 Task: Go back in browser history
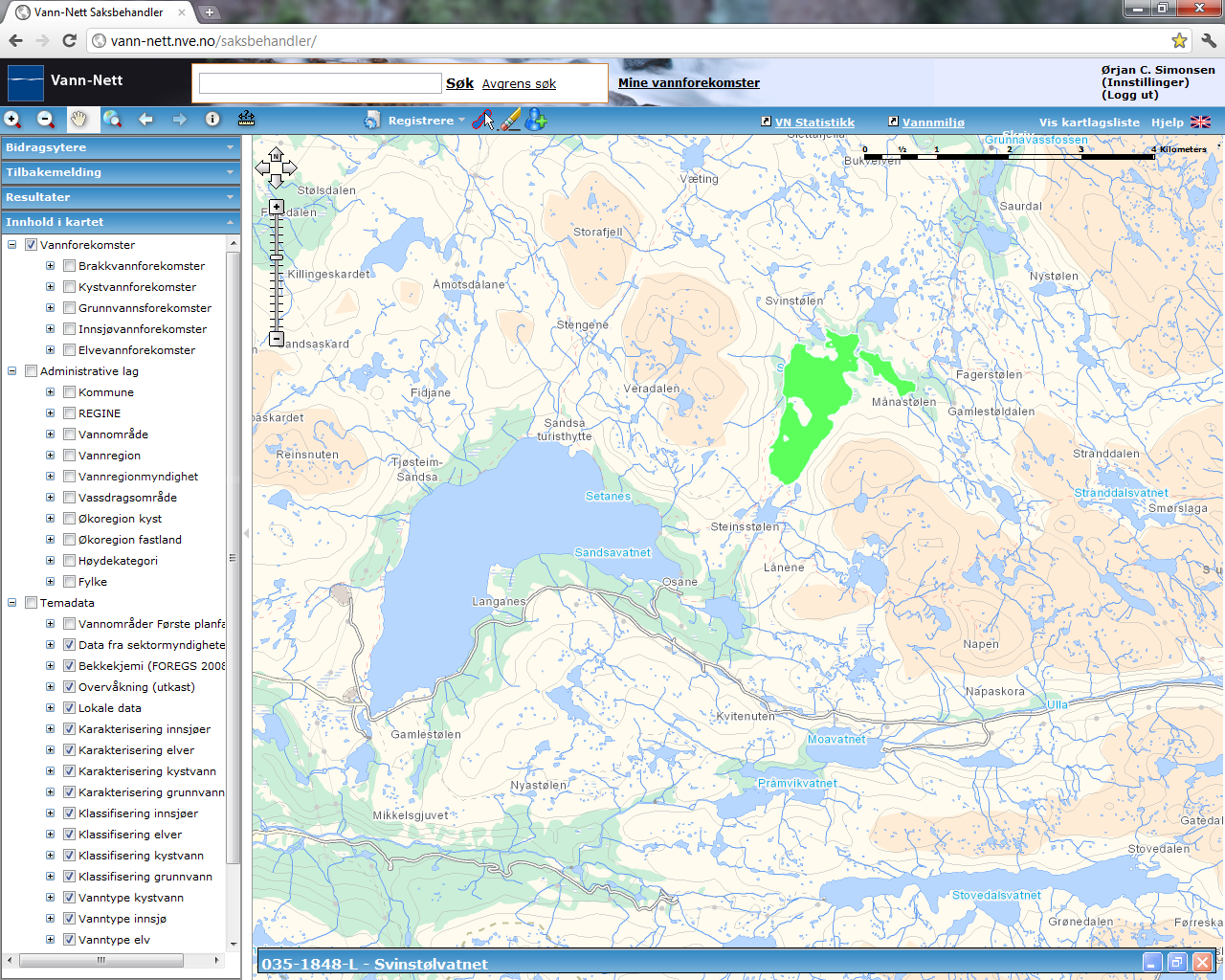coord(15,40)
